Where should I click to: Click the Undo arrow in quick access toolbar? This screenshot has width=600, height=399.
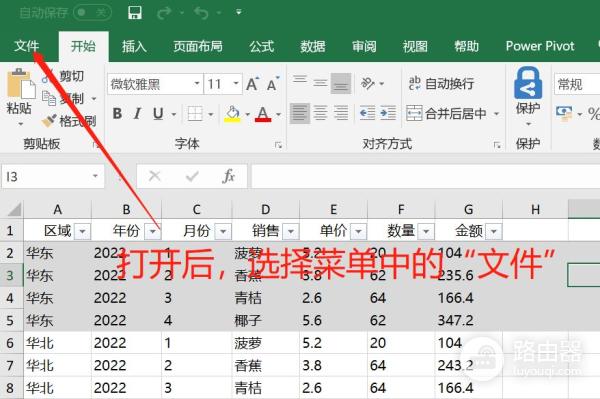pyautogui.click(x=201, y=13)
